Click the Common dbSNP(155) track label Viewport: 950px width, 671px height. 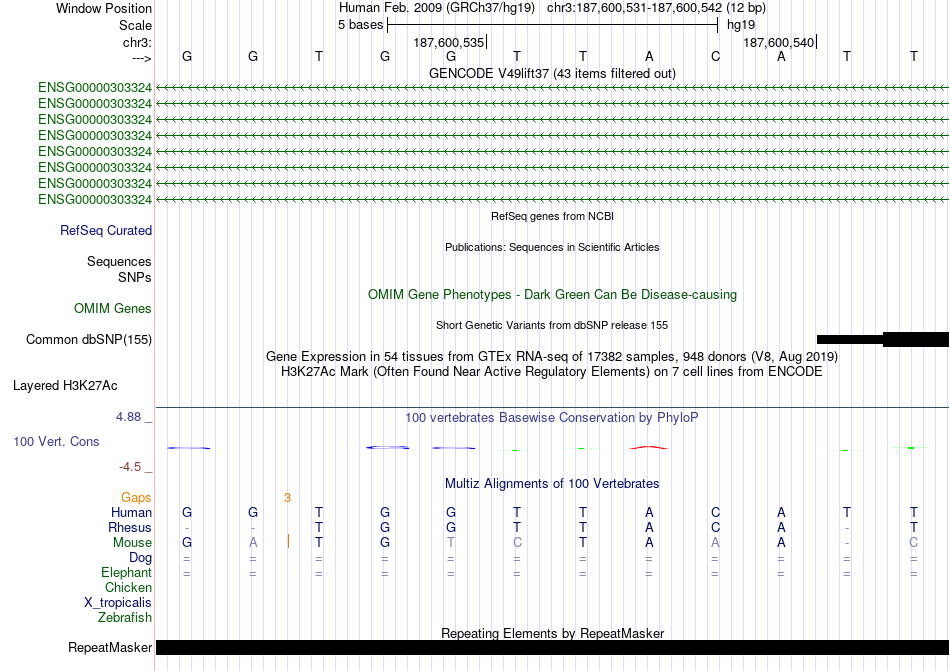coord(89,339)
